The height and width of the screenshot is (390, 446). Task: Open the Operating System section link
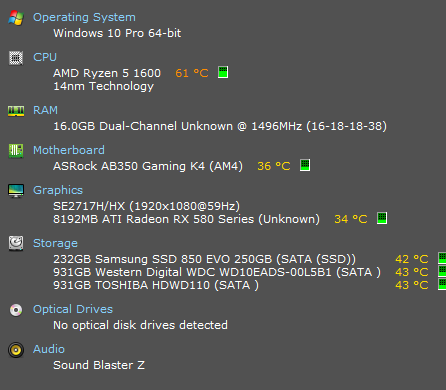pos(84,17)
